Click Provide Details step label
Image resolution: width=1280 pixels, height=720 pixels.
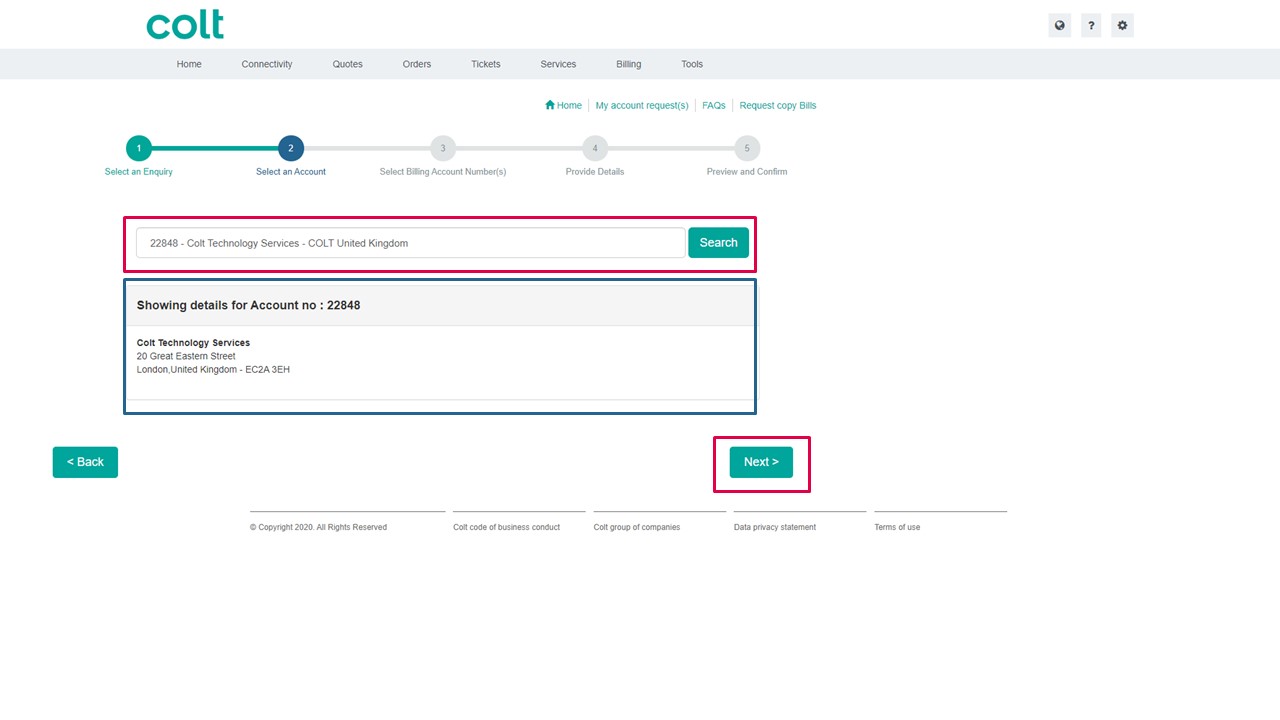point(595,172)
